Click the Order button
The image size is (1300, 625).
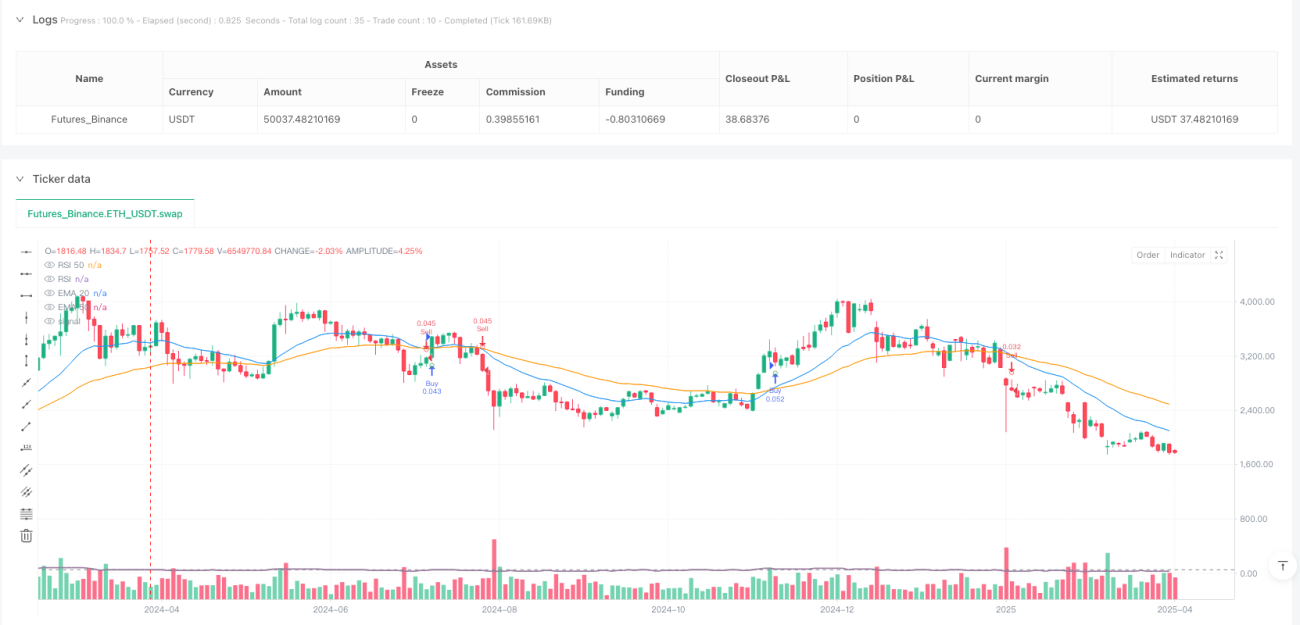click(1148, 255)
